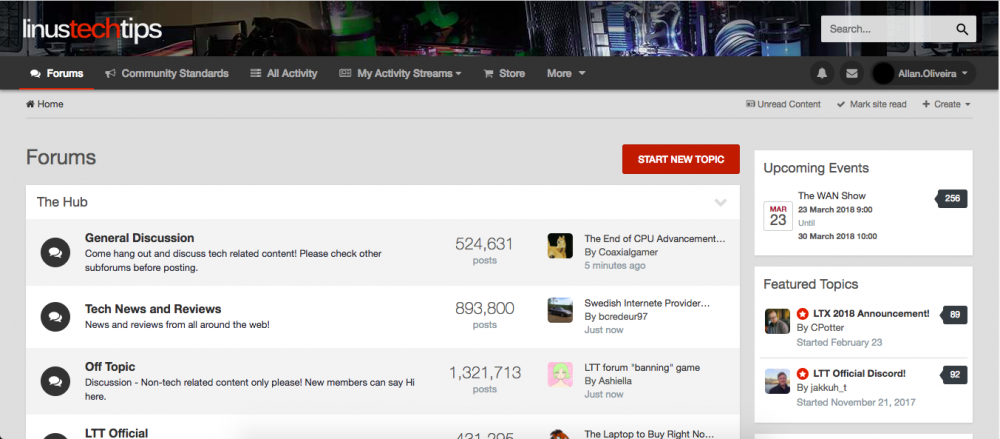The height and width of the screenshot is (439, 1000).
Task: Click the Home breadcrumb
Action: click(x=45, y=104)
